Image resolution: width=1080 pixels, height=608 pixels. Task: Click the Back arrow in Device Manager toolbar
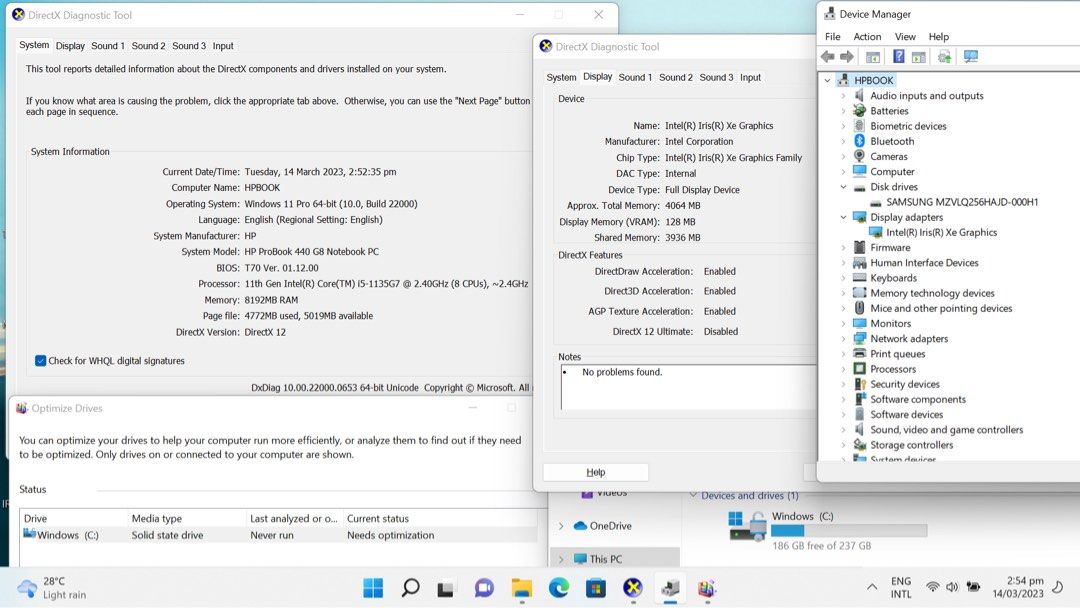827,57
